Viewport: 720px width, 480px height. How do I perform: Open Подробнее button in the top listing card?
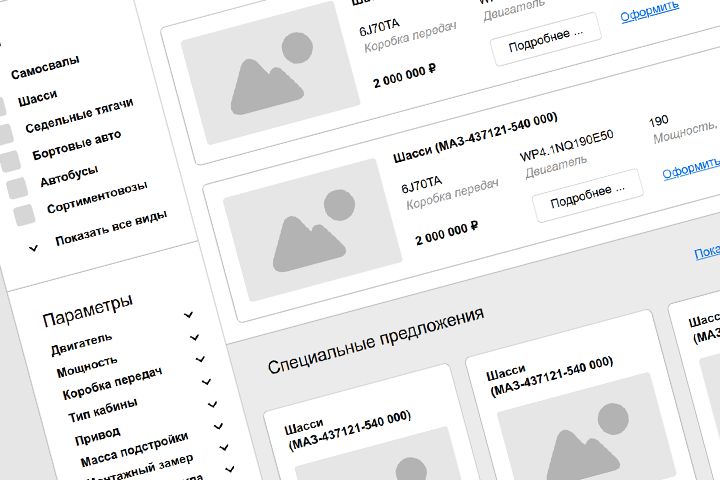coord(546,40)
